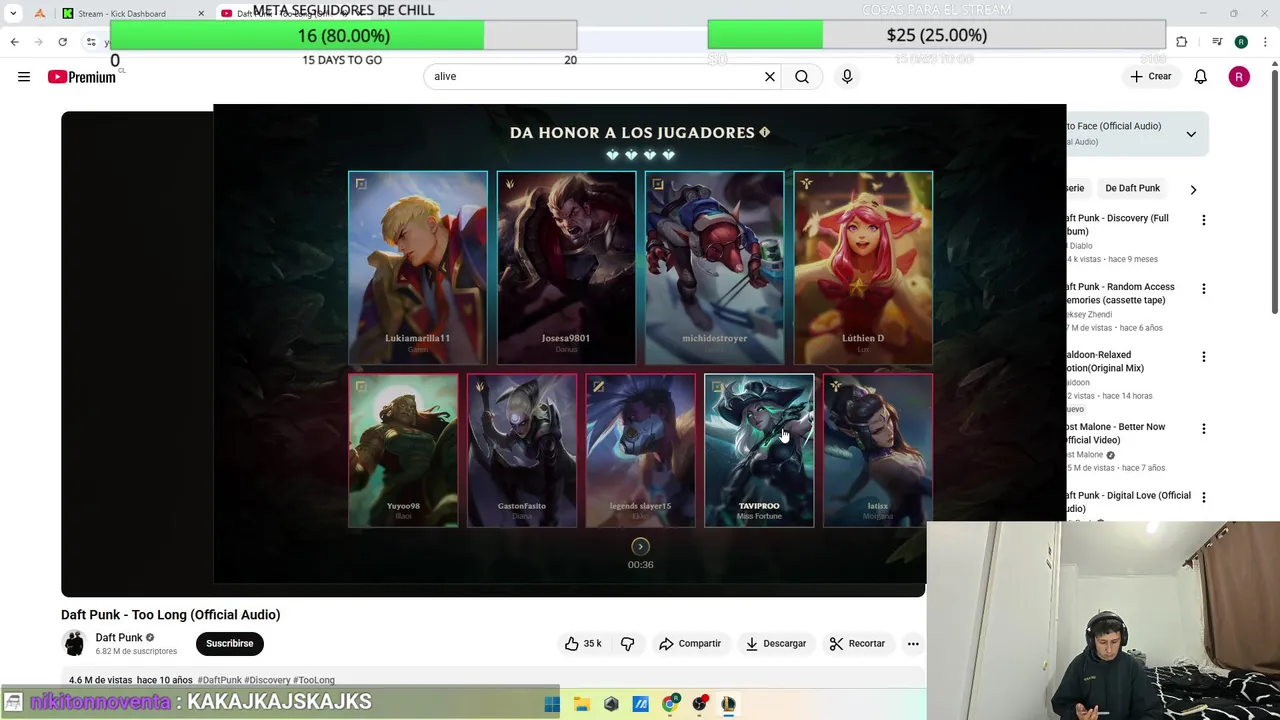Subscribe with the Suscribirse button
This screenshot has width=1280, height=720.
[230, 644]
